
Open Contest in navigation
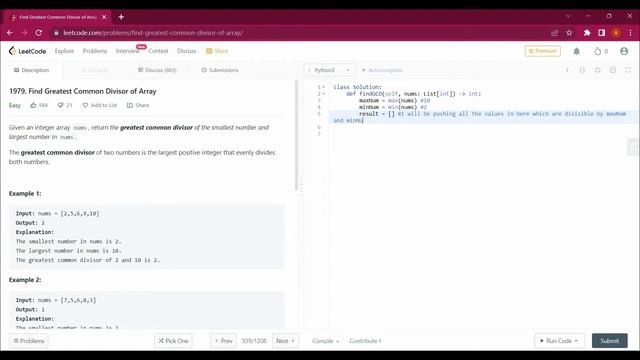tap(158, 51)
